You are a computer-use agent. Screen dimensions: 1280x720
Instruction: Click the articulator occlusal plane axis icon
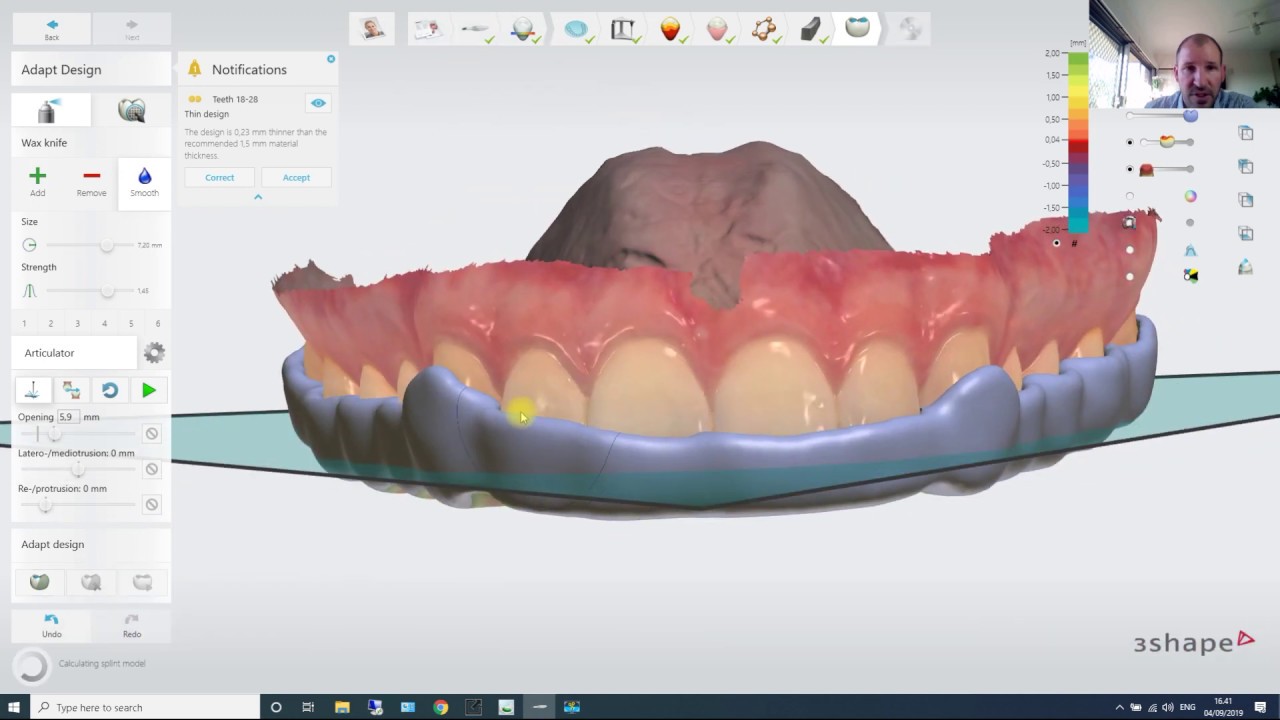32,390
